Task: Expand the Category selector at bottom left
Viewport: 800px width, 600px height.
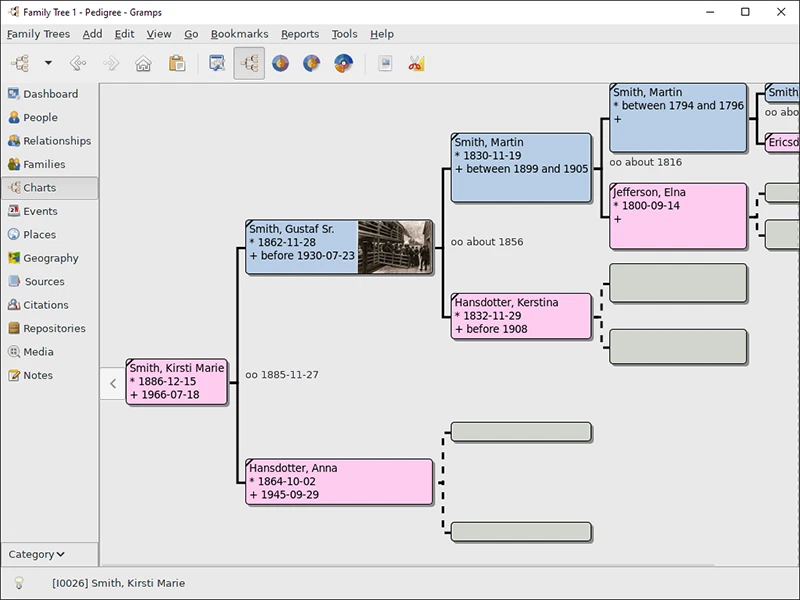Action: coord(37,554)
